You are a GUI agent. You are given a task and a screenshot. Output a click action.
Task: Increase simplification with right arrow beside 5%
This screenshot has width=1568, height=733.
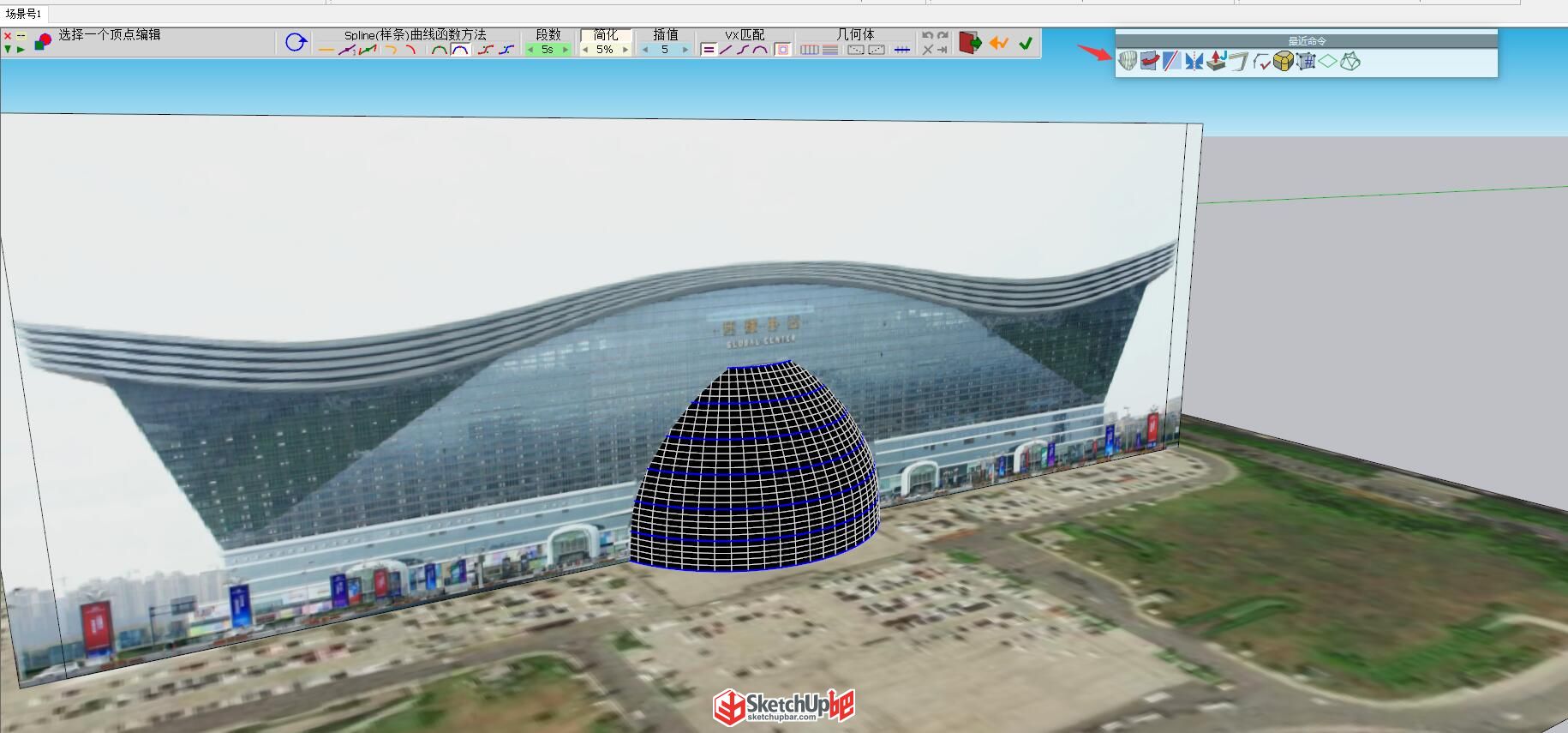tap(625, 50)
